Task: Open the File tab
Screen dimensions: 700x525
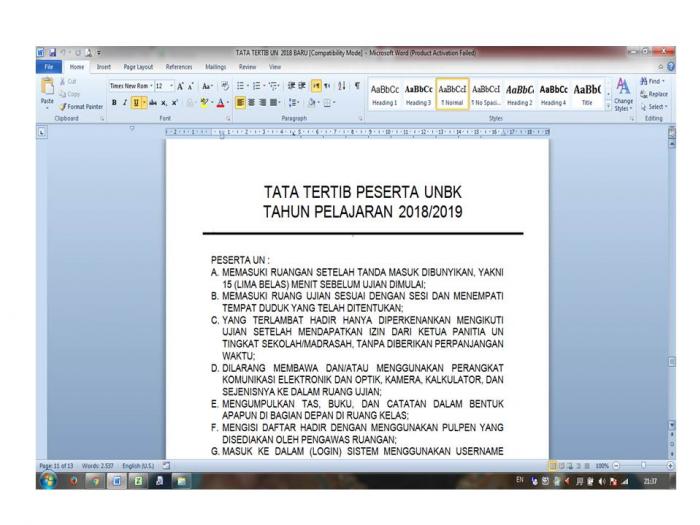Action: coord(49,67)
